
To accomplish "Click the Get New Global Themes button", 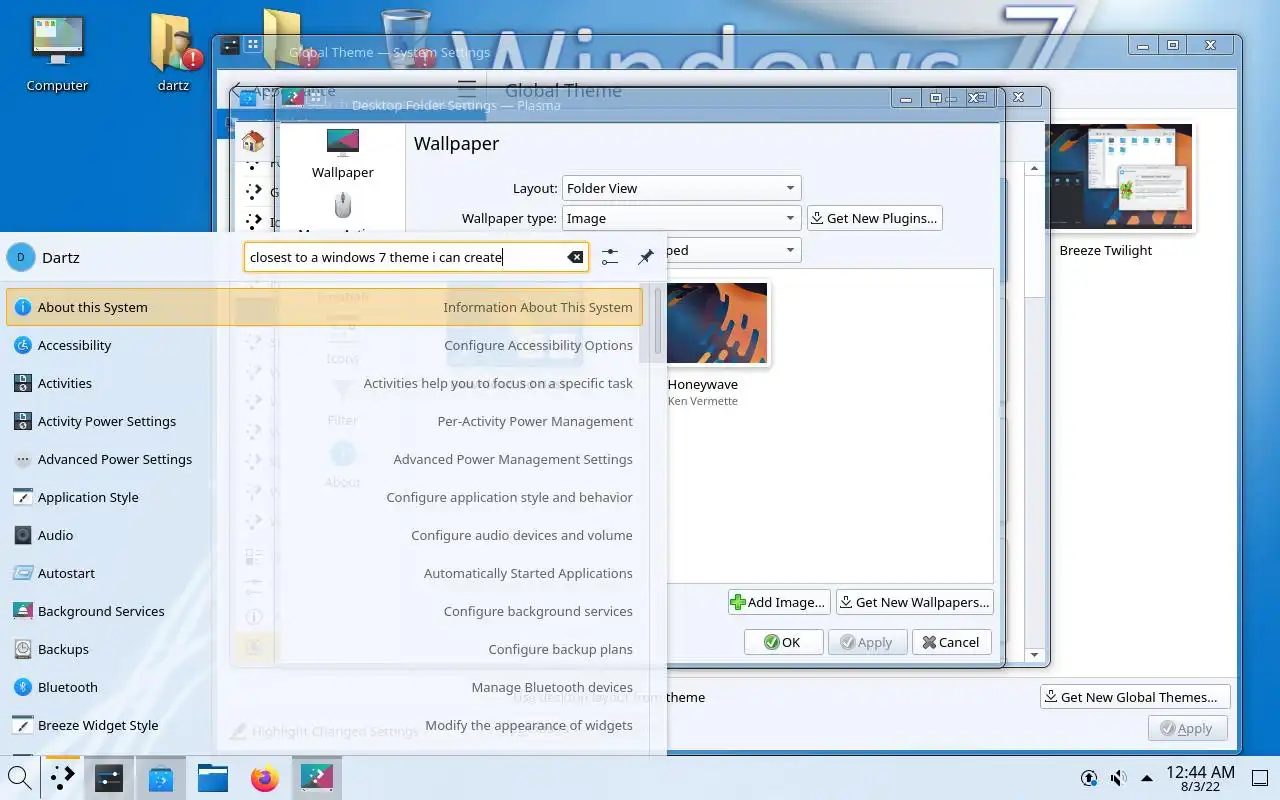I will point(1135,697).
